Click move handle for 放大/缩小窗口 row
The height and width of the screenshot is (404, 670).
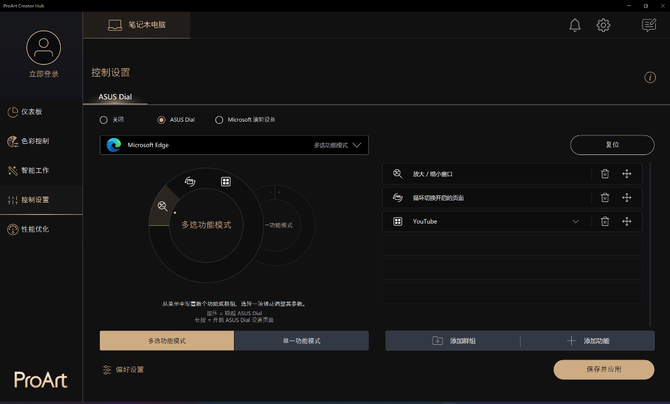point(626,174)
